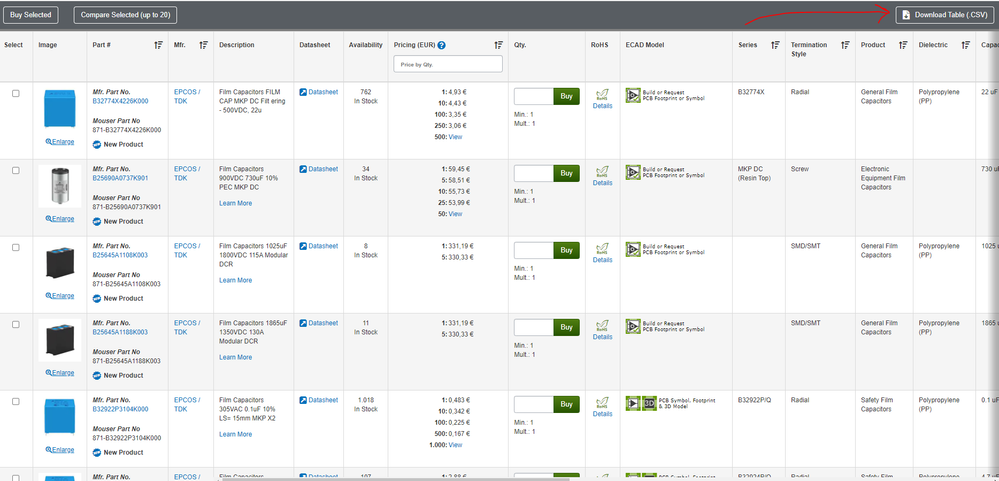Open datasheet icon for B25645A1188K003
The height and width of the screenshot is (481, 999).
pos(303,323)
